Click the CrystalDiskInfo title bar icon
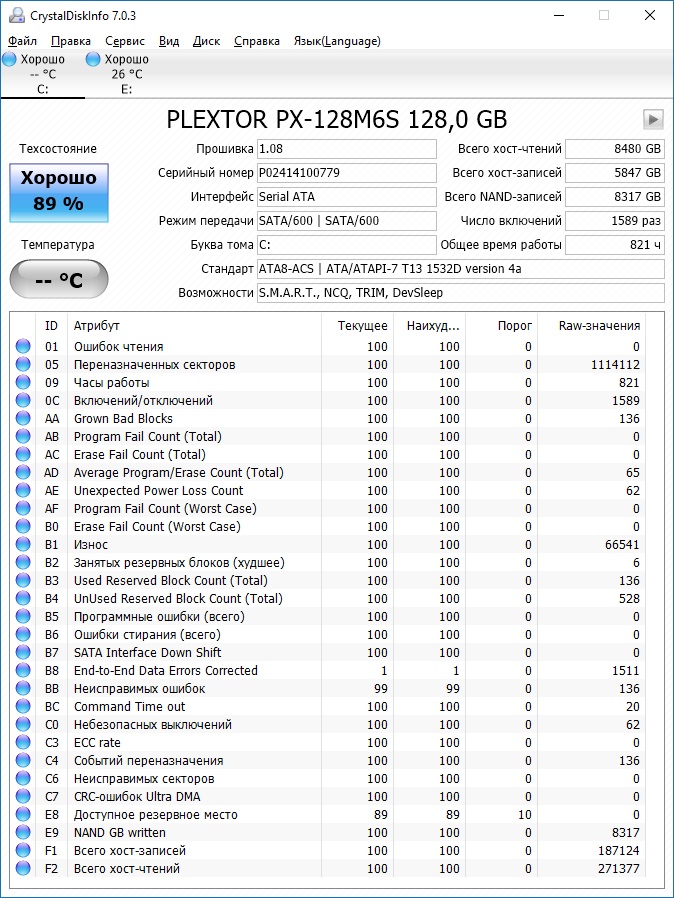This screenshot has width=674, height=898. 17,15
